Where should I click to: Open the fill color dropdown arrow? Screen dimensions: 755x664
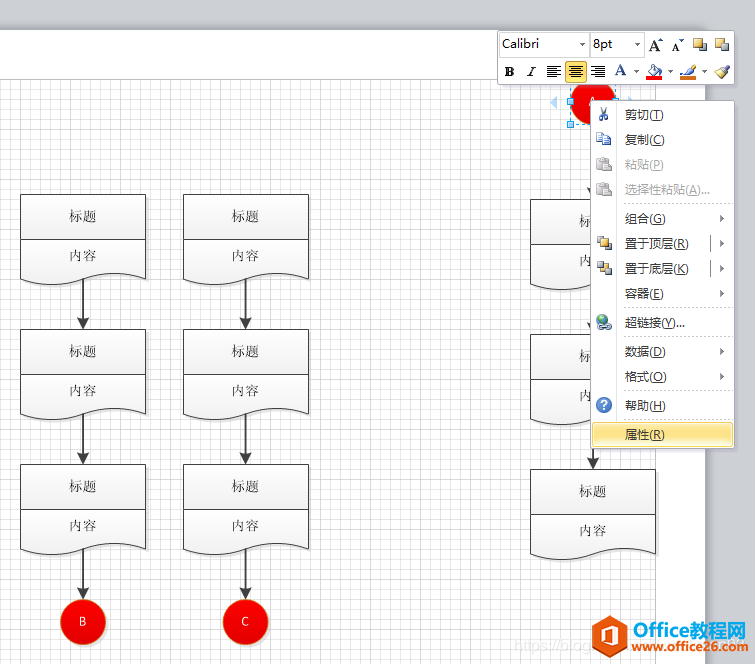670,72
